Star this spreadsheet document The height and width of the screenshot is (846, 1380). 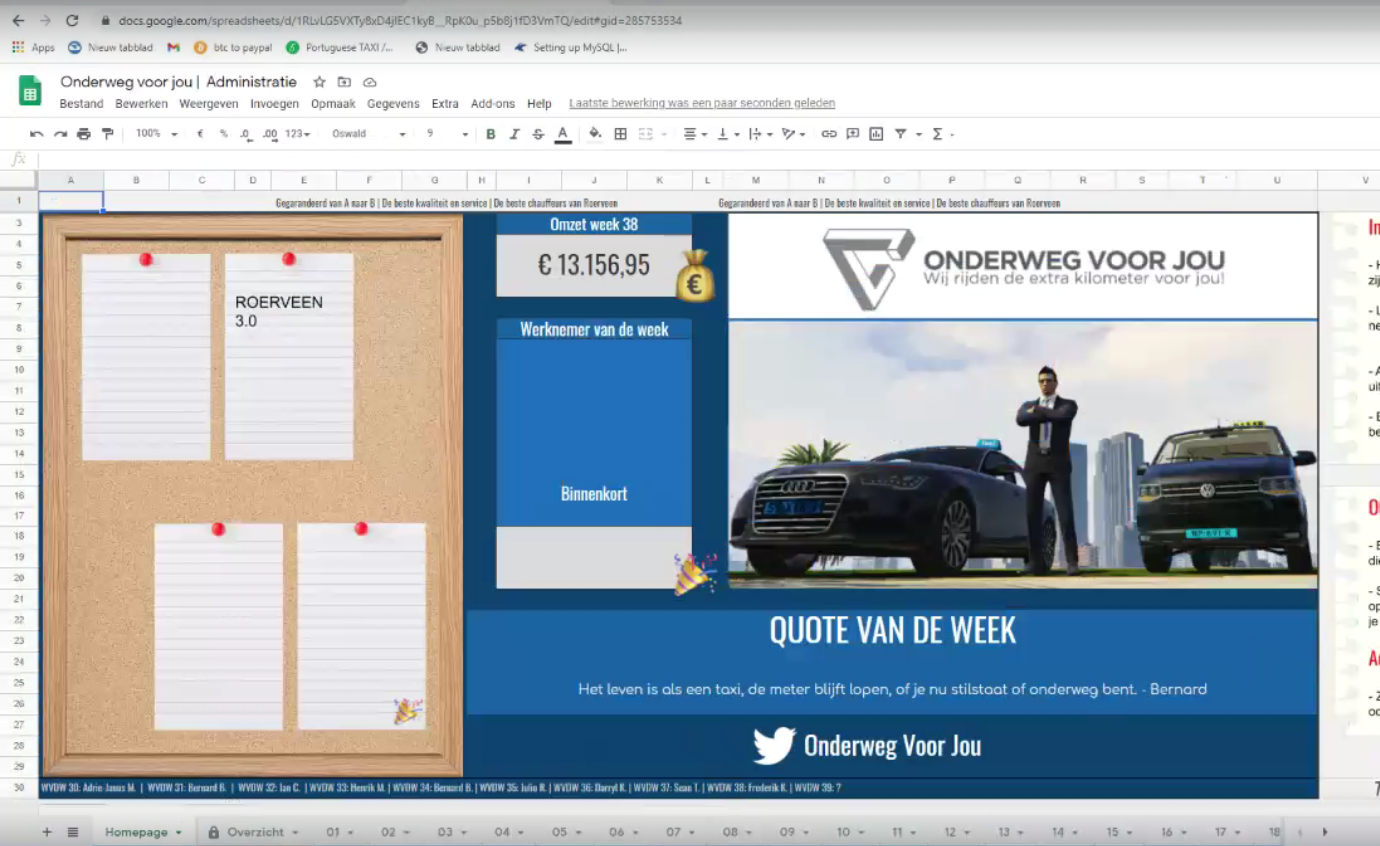tap(319, 82)
